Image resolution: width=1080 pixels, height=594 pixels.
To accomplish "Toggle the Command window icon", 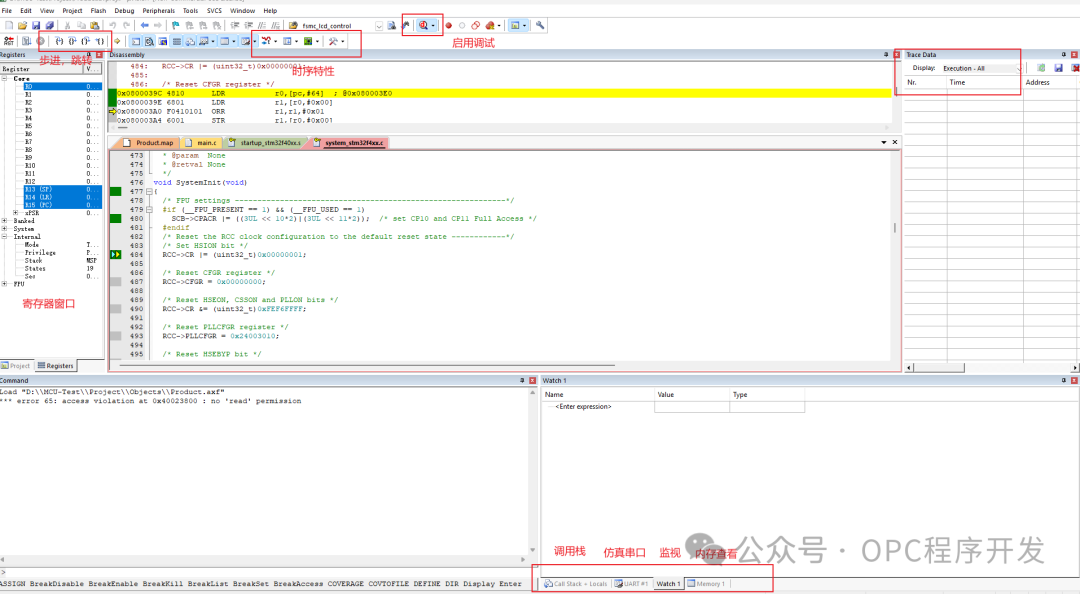I will tap(136, 41).
